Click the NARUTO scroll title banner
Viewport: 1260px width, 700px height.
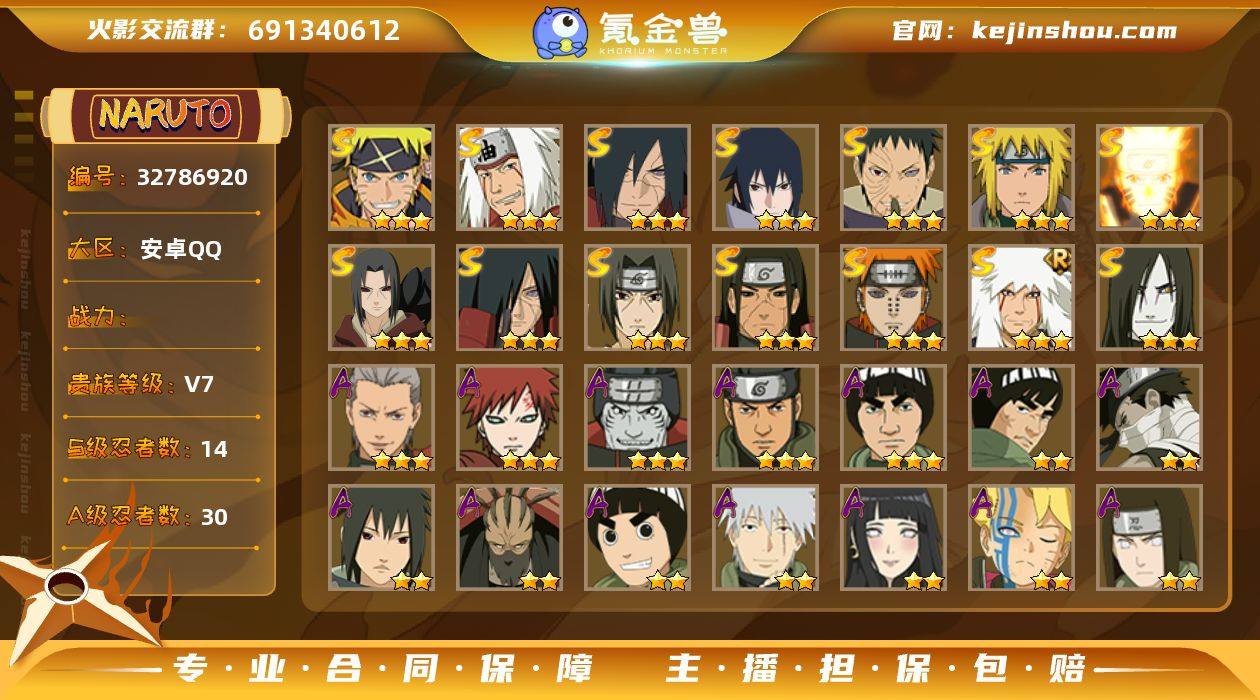click(165, 115)
